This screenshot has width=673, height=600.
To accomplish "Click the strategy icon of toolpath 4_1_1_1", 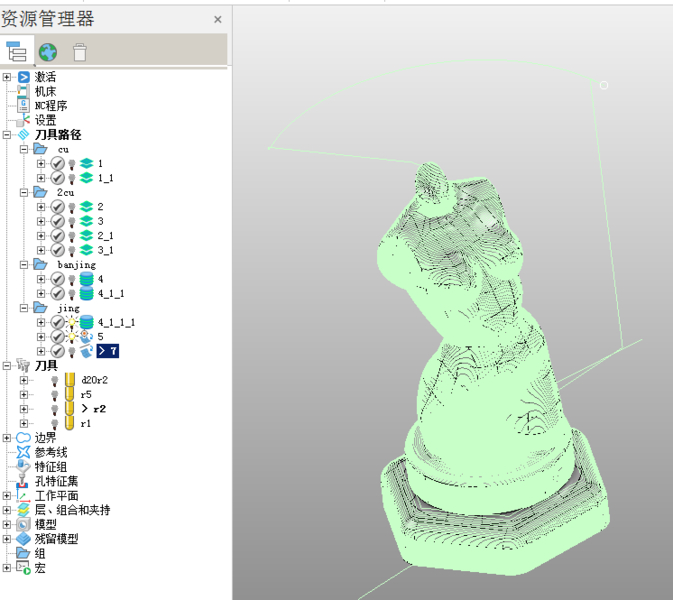I will [x=86, y=322].
